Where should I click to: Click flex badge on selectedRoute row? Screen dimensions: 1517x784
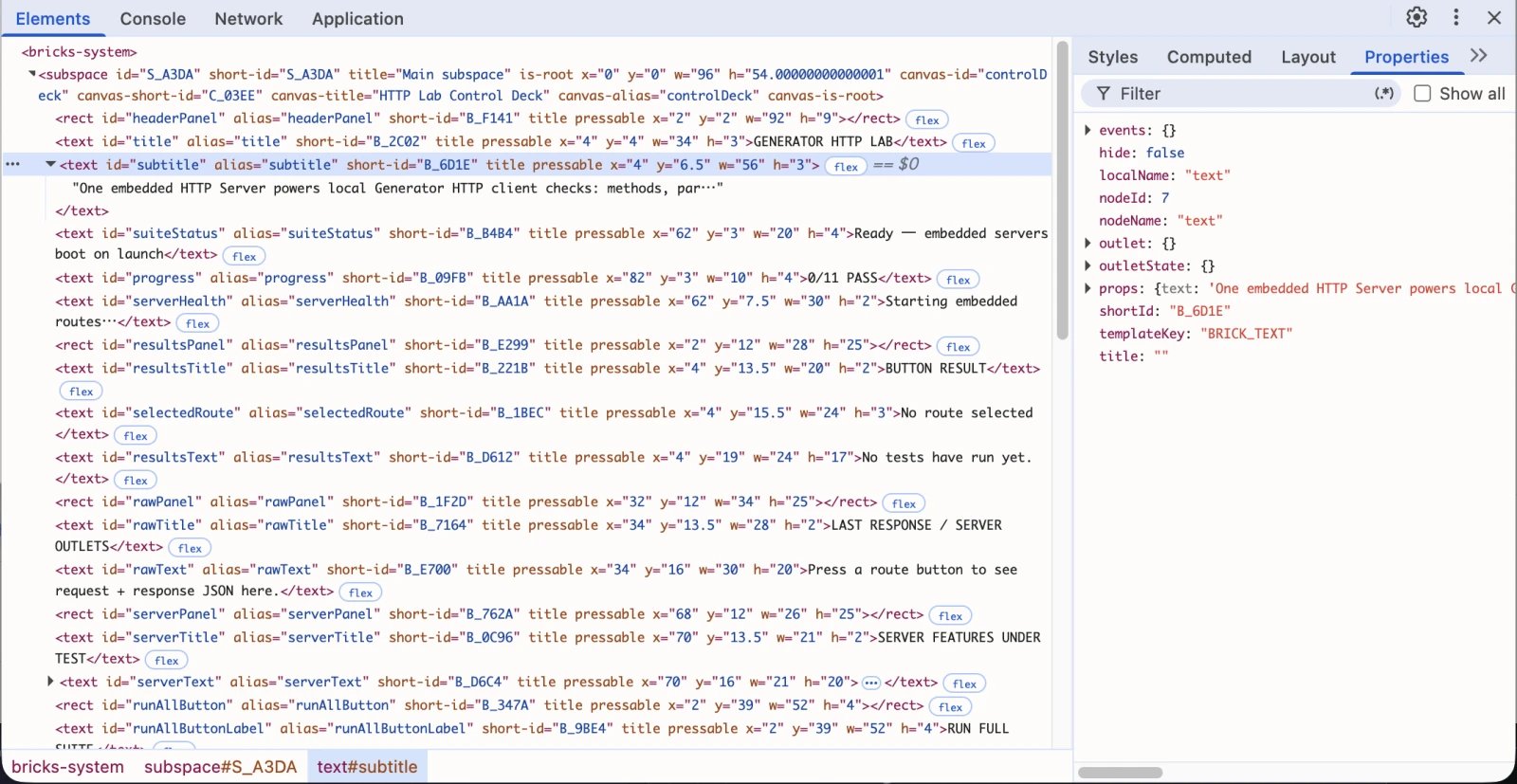pos(136,436)
